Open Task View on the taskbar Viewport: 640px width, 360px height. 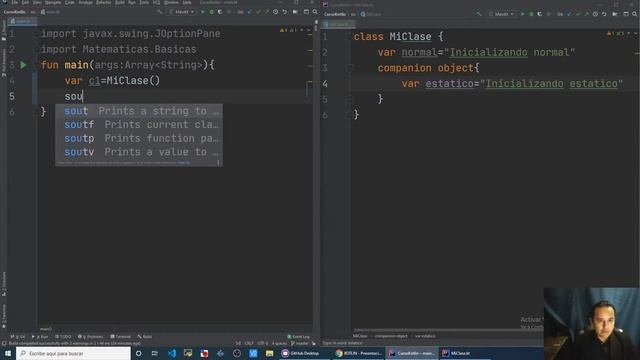click(155, 353)
